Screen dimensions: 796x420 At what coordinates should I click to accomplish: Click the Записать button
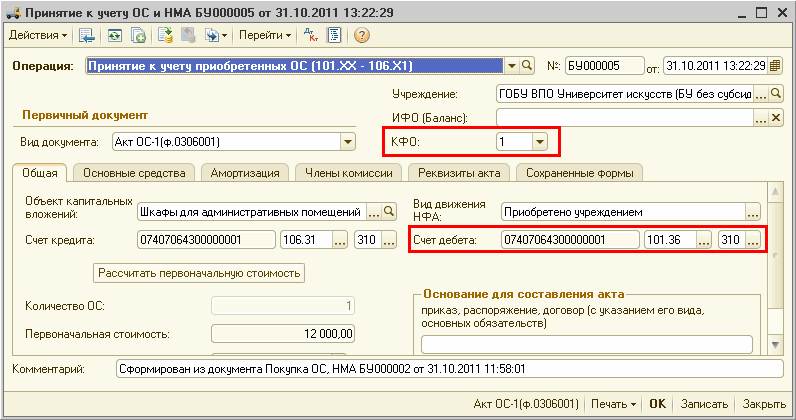pyautogui.click(x=704, y=404)
